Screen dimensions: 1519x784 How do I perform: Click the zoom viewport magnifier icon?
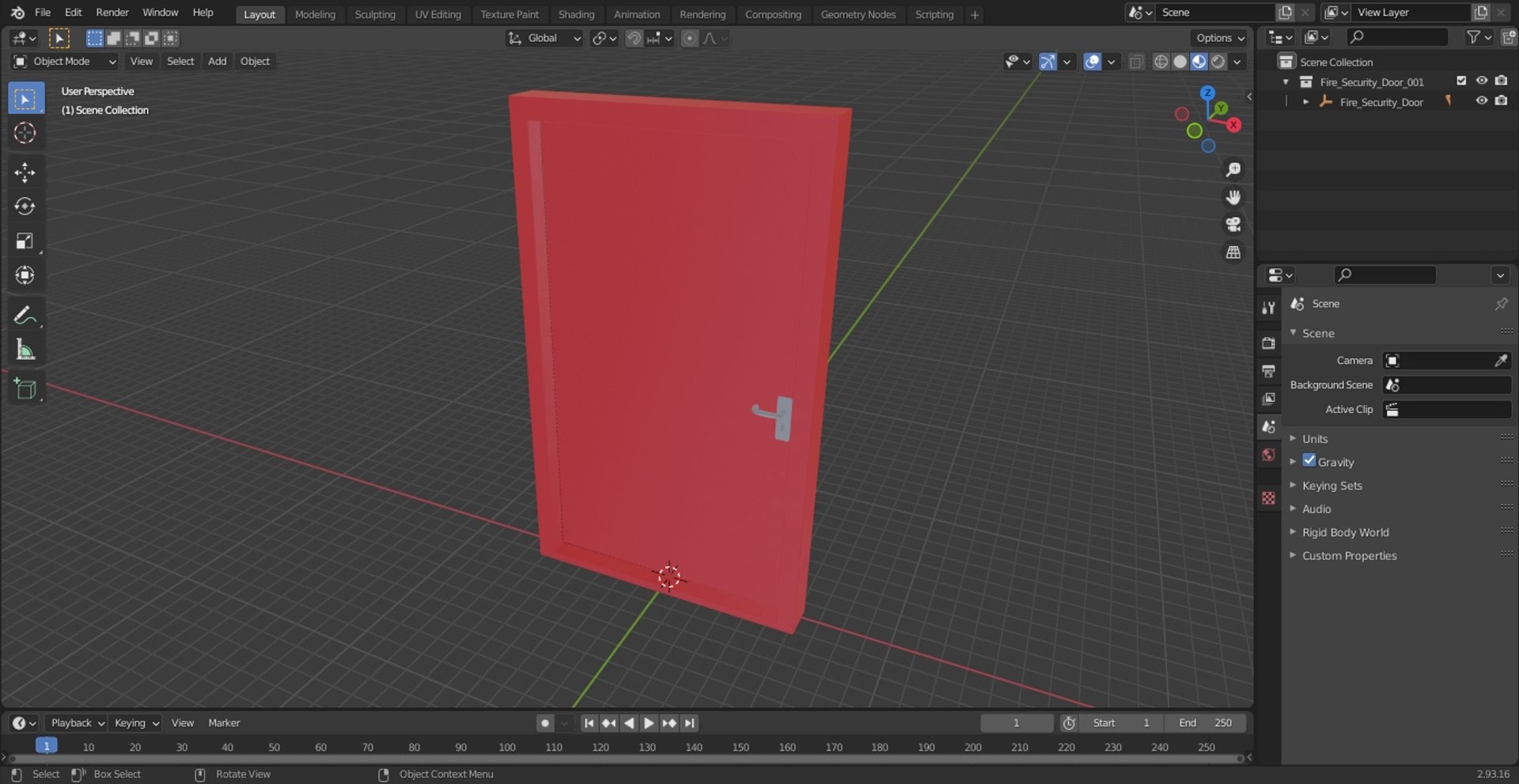pyautogui.click(x=1233, y=169)
